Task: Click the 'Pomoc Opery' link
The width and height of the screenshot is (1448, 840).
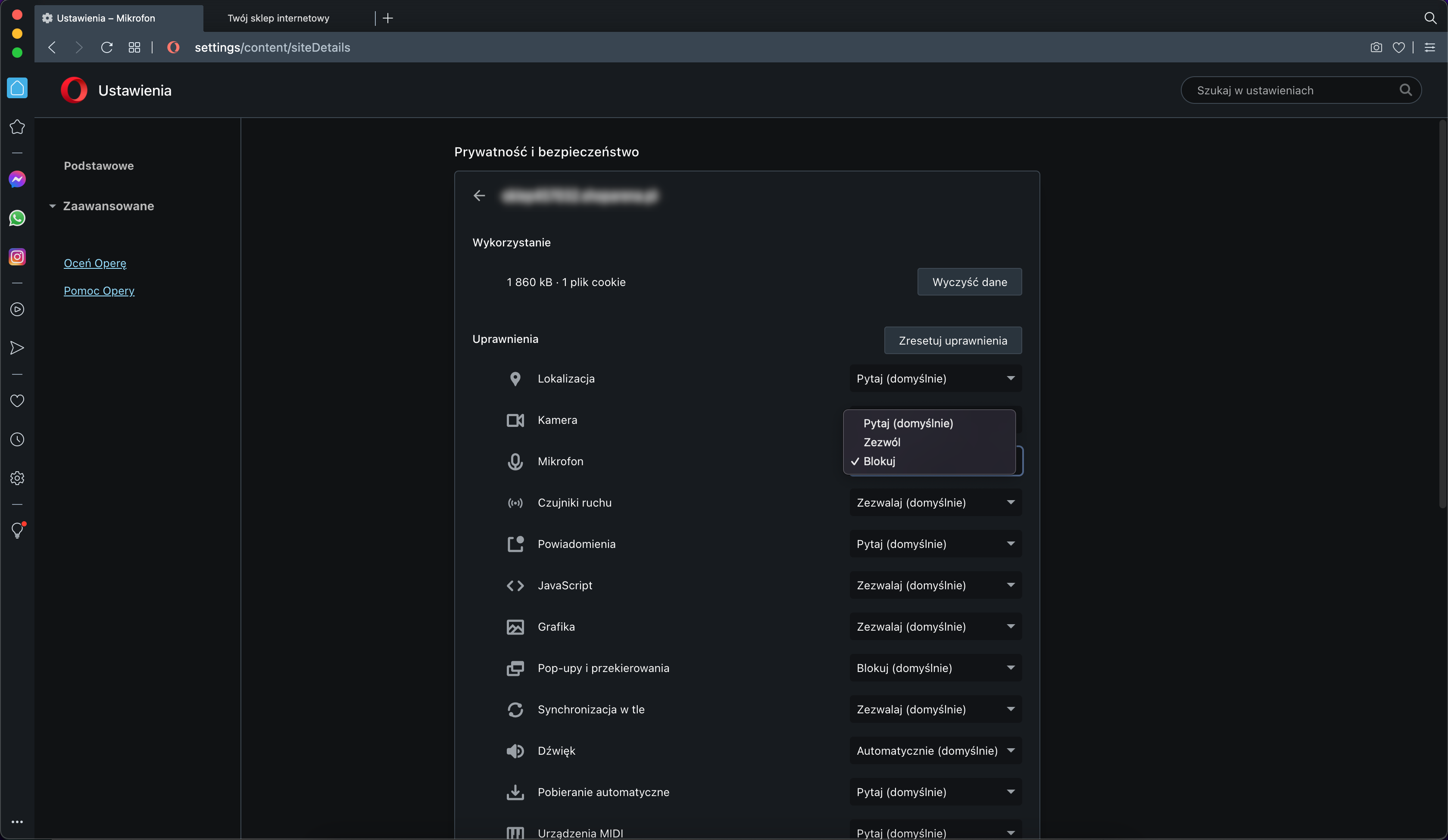Action: click(x=99, y=291)
